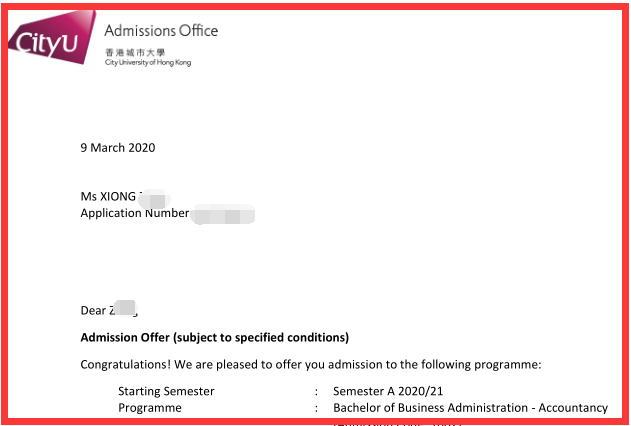Click the Starting Semester label

[166, 391]
